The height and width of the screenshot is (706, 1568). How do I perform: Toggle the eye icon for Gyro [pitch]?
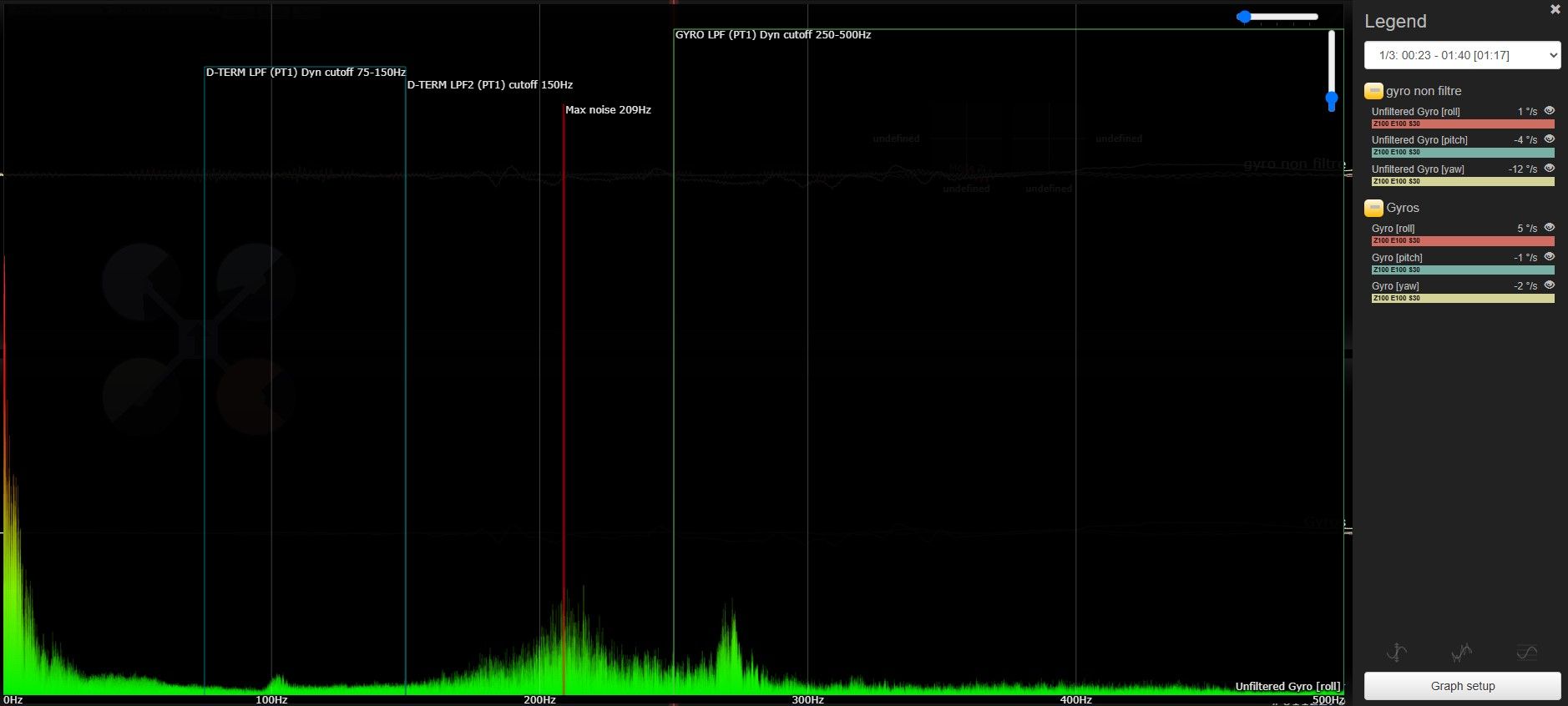[x=1549, y=257]
